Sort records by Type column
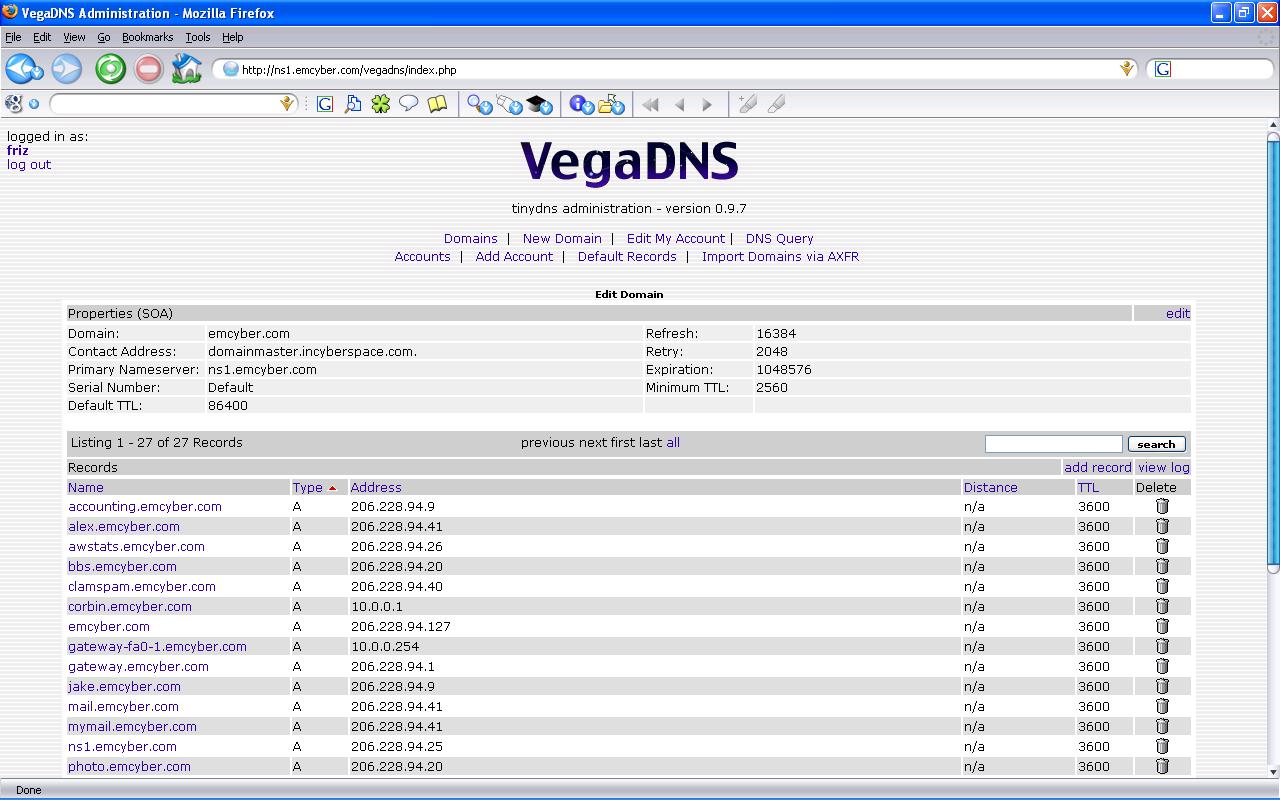Screen dimensions: 1280x800 point(308,487)
